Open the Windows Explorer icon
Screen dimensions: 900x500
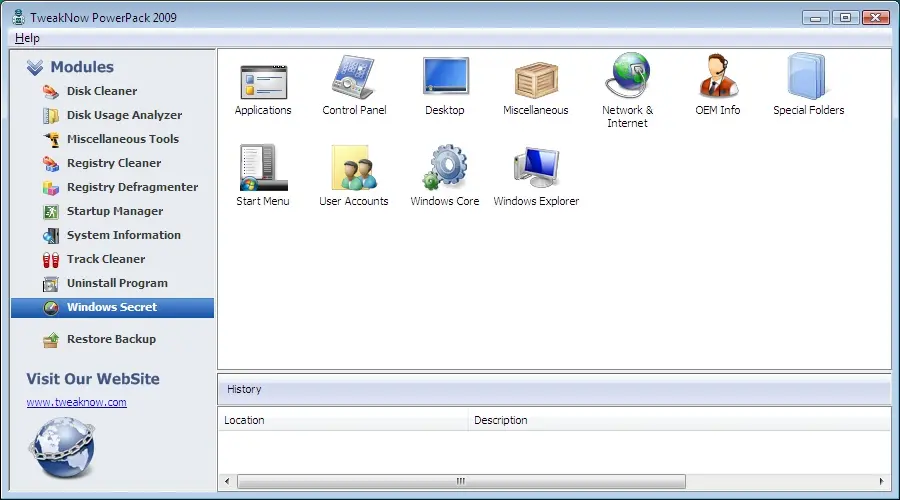point(536,169)
